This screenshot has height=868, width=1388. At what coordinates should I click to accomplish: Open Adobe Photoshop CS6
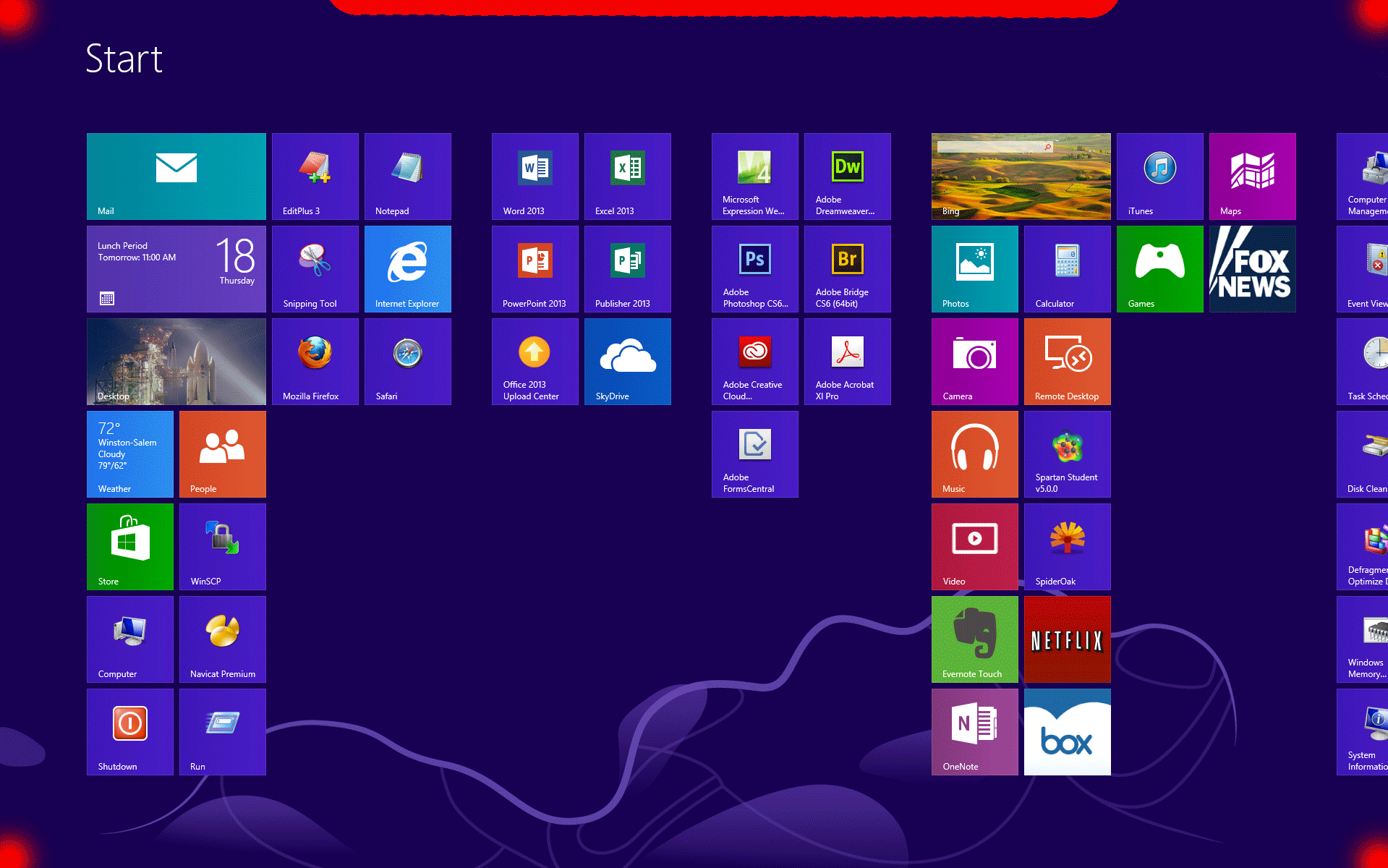755,269
